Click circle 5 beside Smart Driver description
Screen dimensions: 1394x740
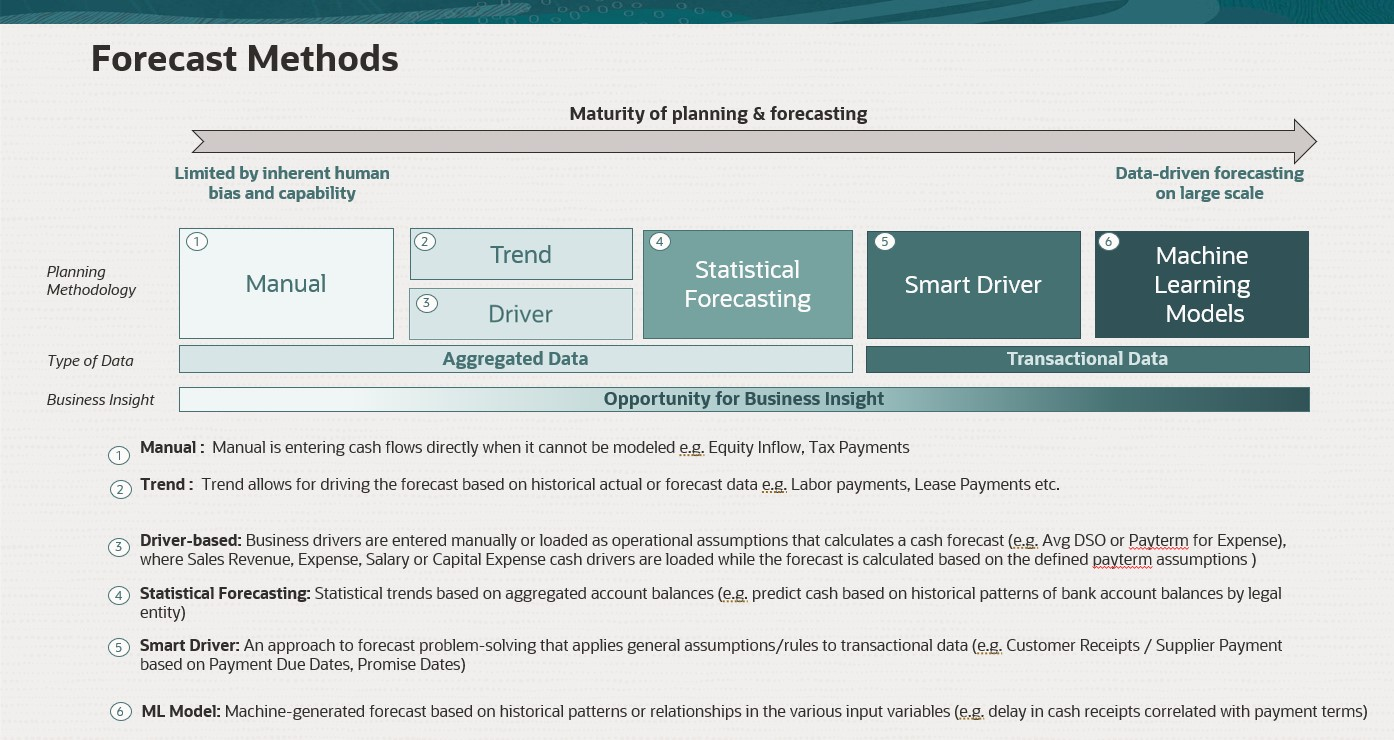[x=119, y=647]
